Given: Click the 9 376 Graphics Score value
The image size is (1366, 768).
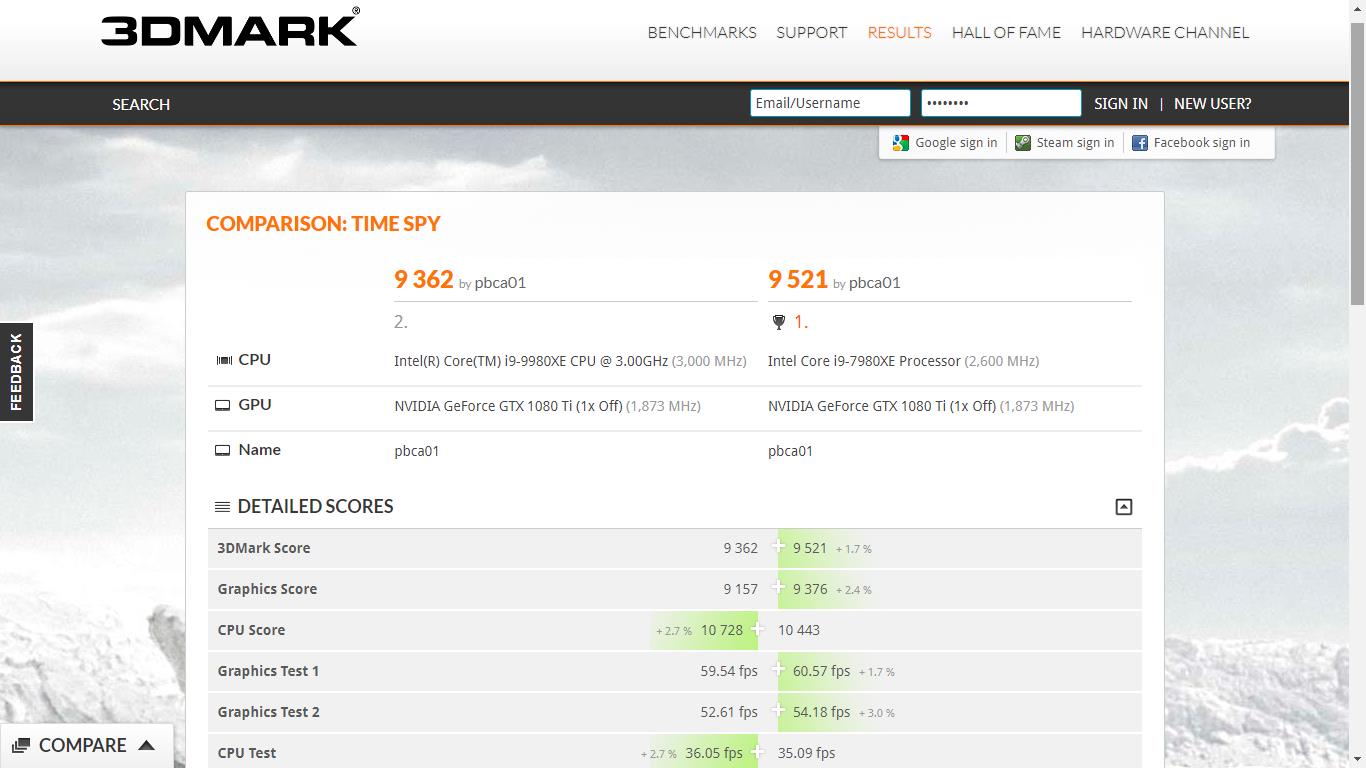Looking at the screenshot, I should (810, 589).
